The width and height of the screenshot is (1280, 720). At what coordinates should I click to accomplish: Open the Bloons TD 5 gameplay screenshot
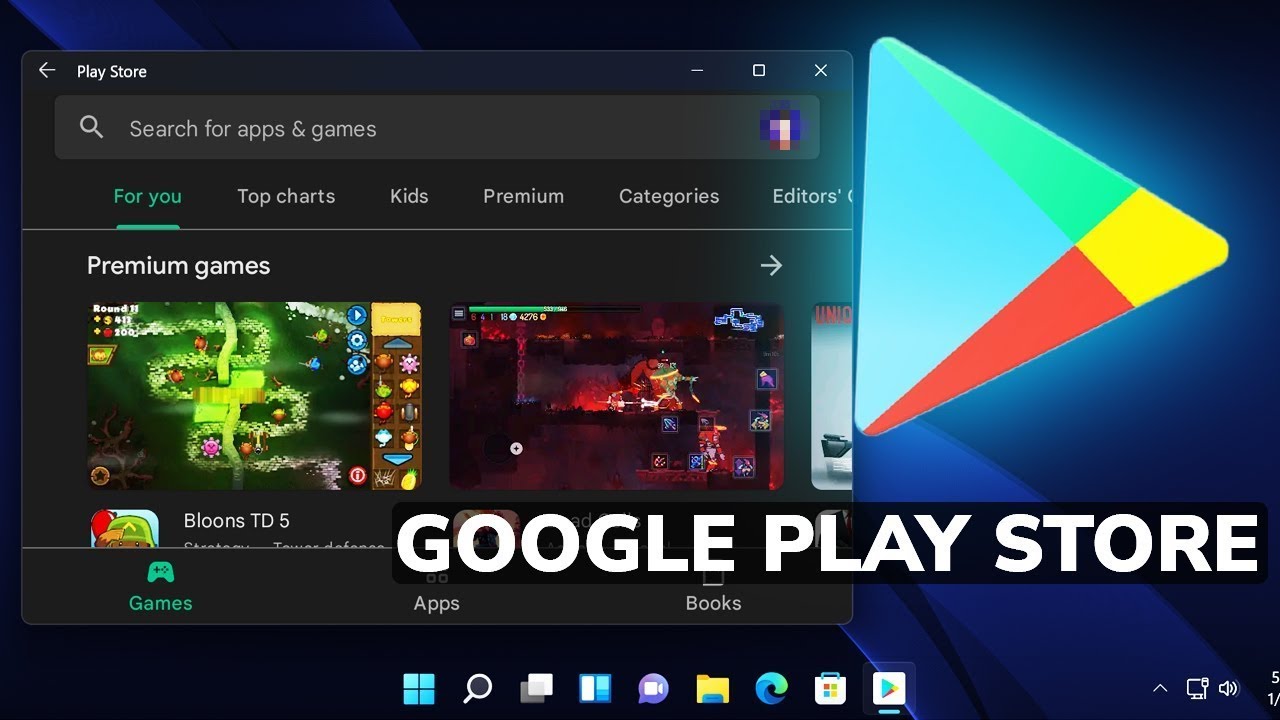tap(255, 396)
